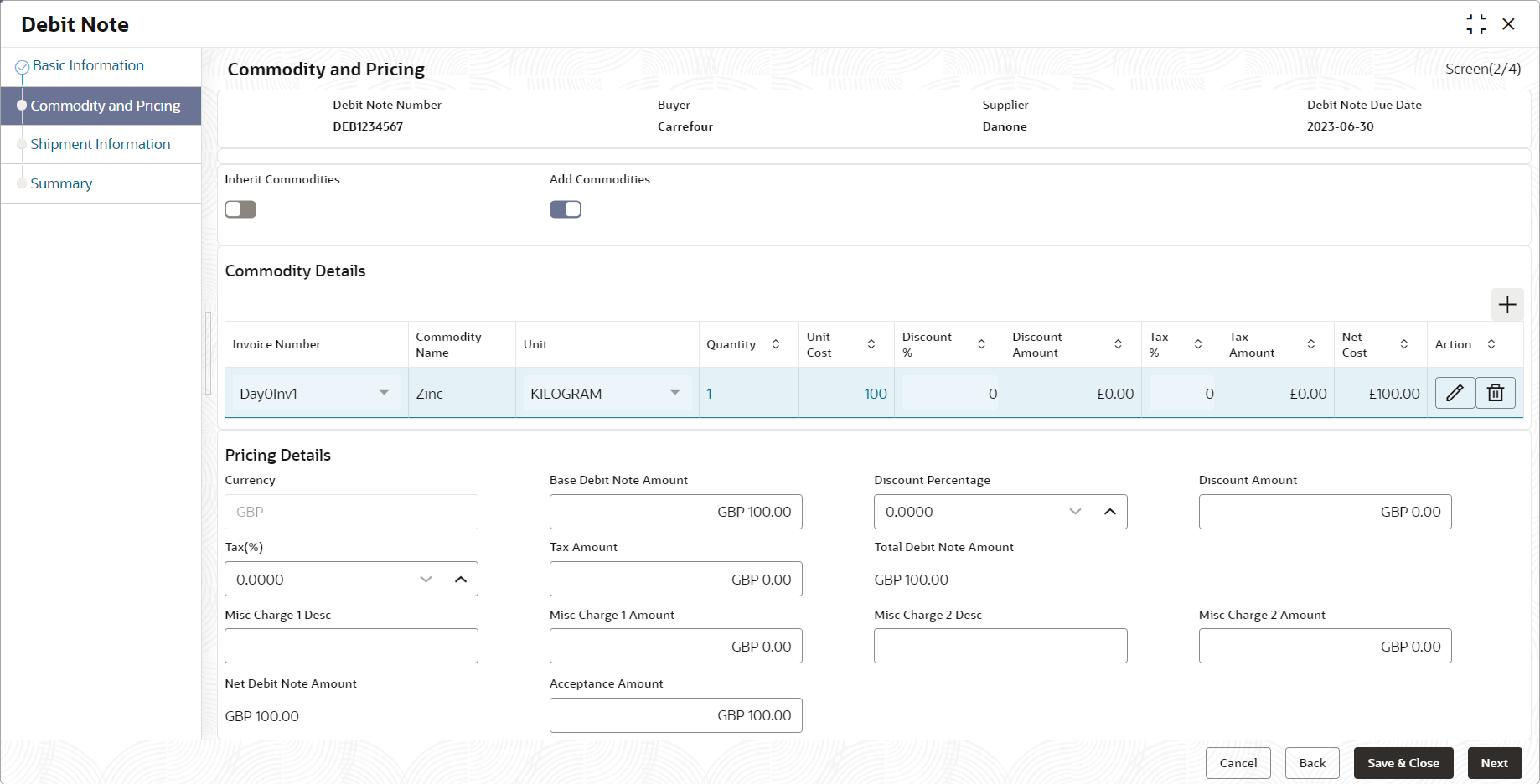1540x784 pixels.
Task: Proceed with the Next button
Action: tap(1494, 763)
